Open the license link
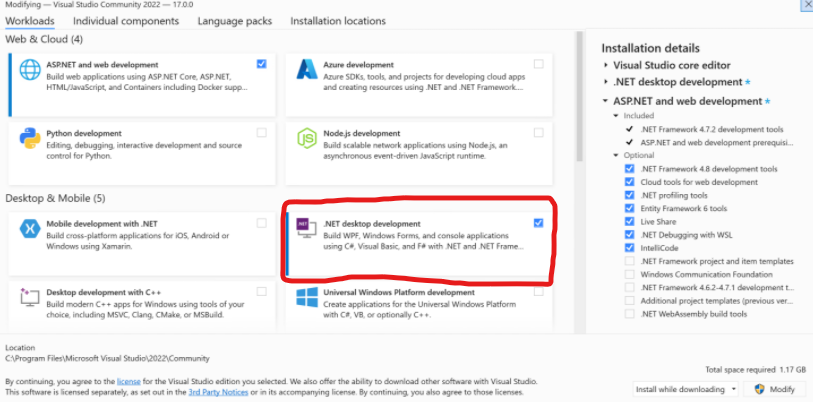This screenshot has width=813, height=402. pyautogui.click(x=129, y=381)
